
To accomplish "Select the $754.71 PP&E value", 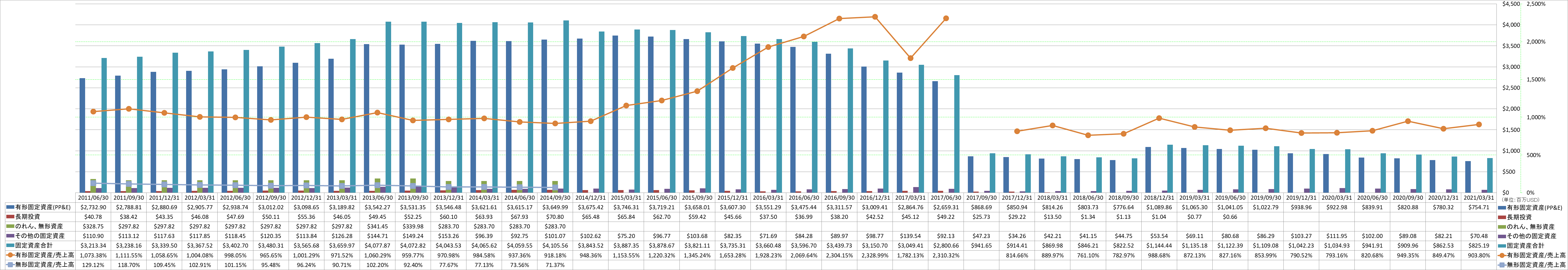I will (x=1479, y=207).
